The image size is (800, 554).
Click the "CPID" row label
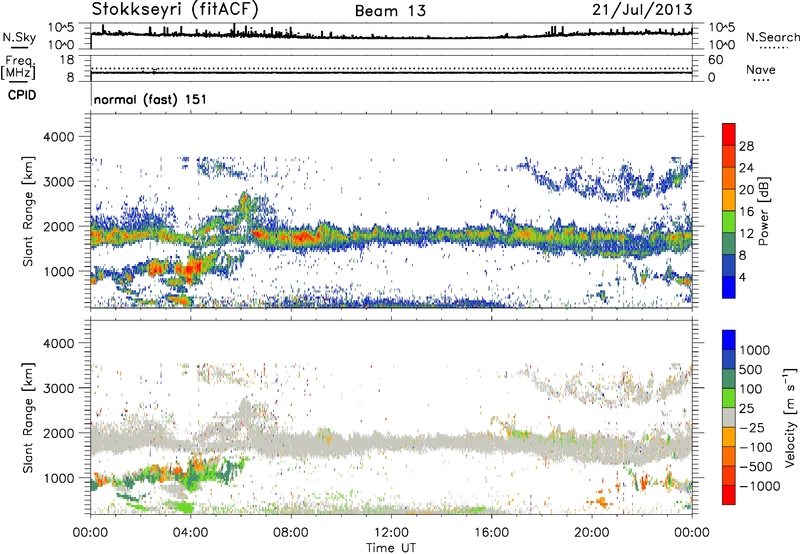(x=22, y=95)
